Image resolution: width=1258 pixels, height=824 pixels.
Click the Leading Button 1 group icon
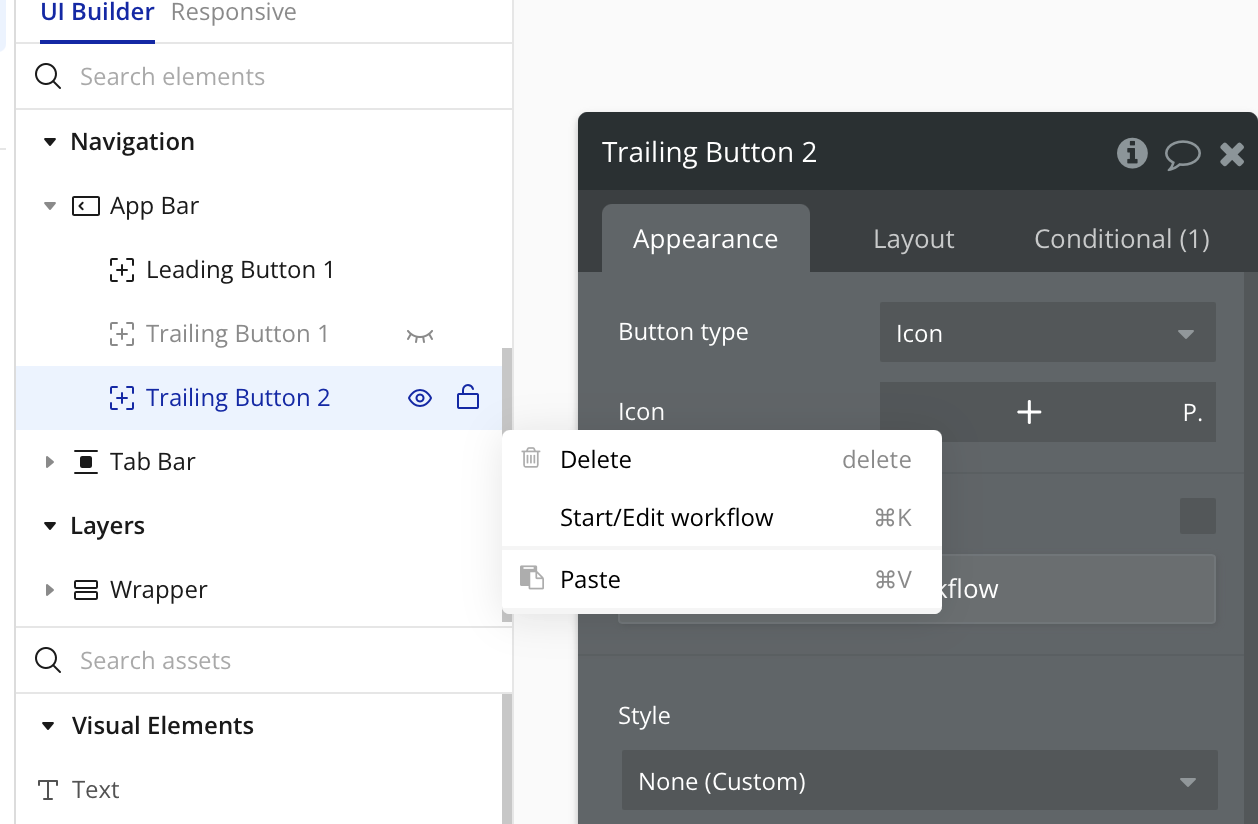tap(121, 270)
